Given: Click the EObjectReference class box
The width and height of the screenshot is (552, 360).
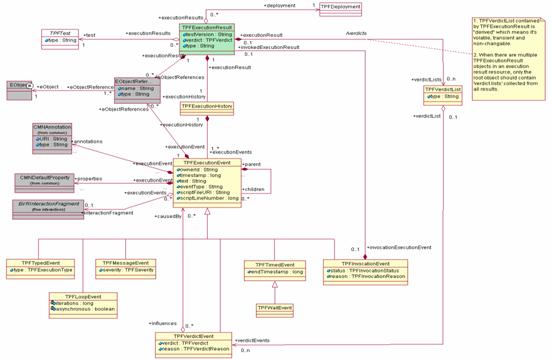Looking at the screenshot, I should (x=137, y=90).
